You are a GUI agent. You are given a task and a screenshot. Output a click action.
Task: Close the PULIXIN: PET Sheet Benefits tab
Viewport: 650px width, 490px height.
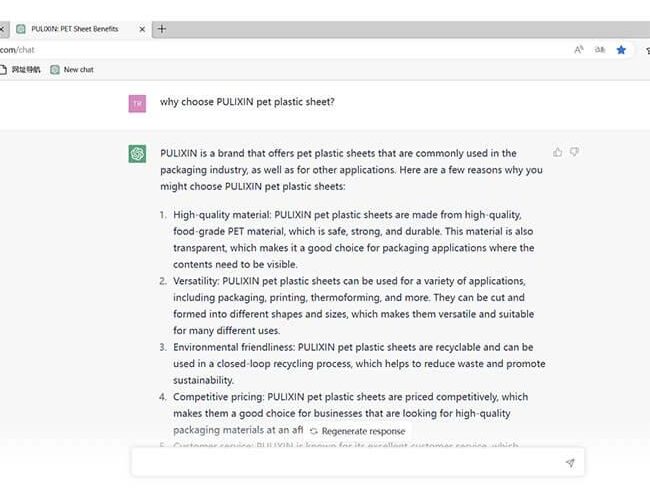pos(142,29)
